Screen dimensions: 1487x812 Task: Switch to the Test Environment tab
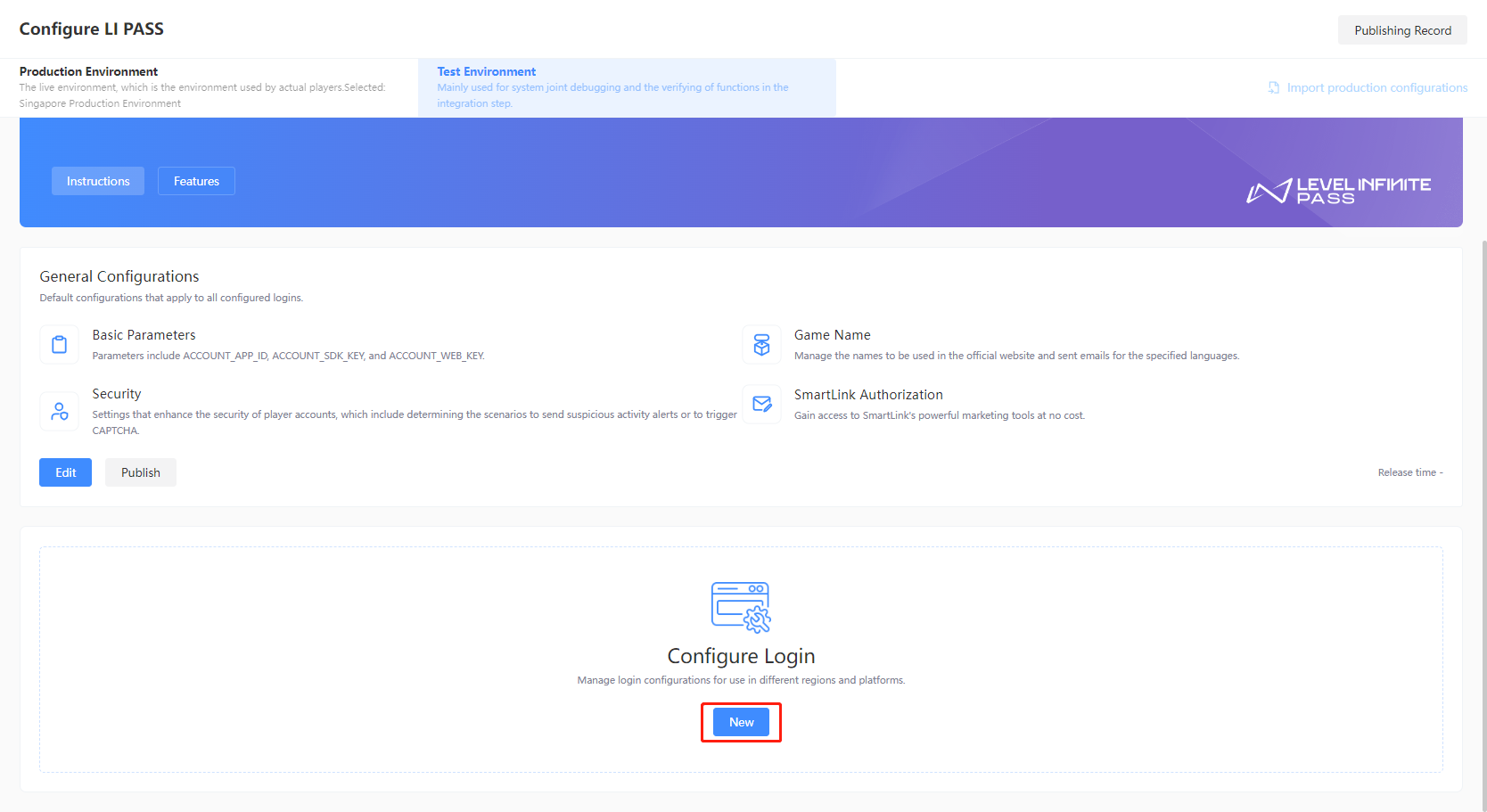627,87
